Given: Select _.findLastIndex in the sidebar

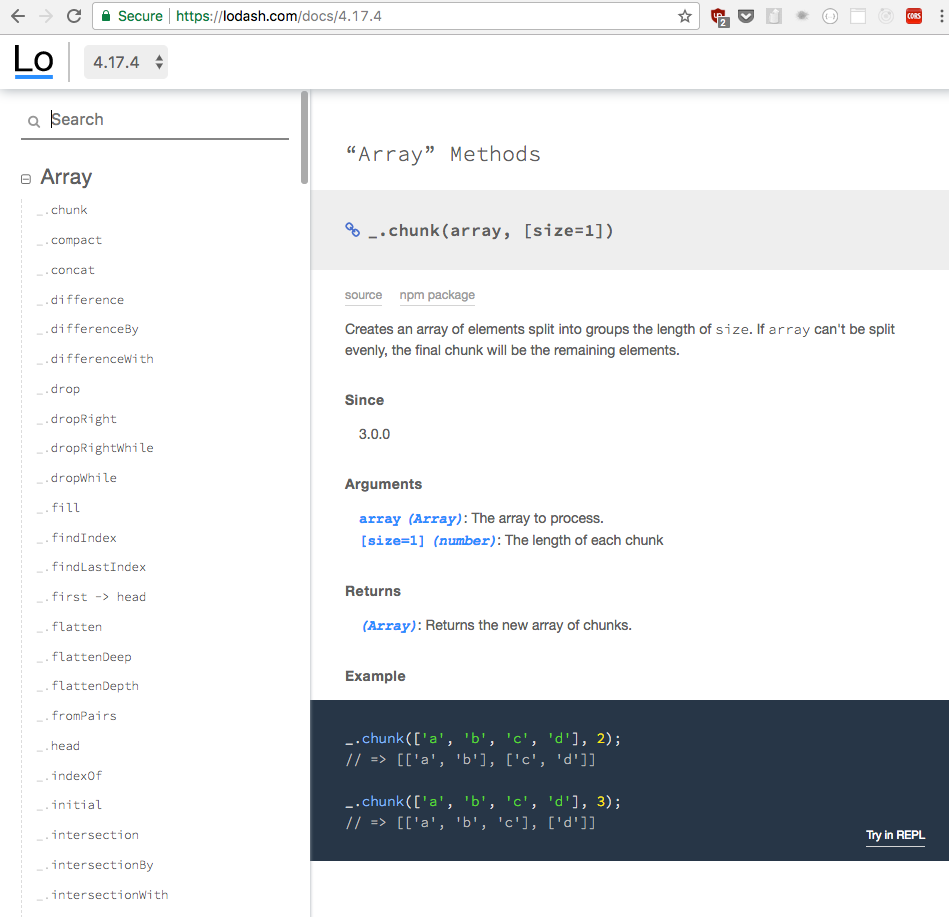Looking at the screenshot, I should 91,567.
